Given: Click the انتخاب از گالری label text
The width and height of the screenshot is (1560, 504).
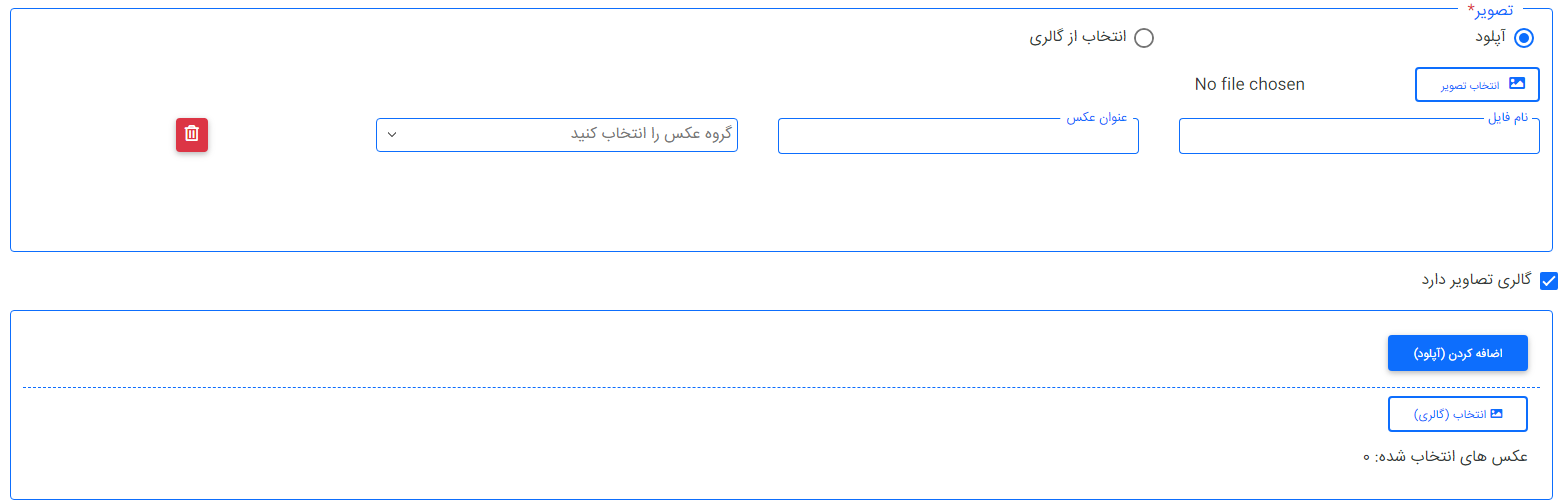Looking at the screenshot, I should tap(1078, 37).
